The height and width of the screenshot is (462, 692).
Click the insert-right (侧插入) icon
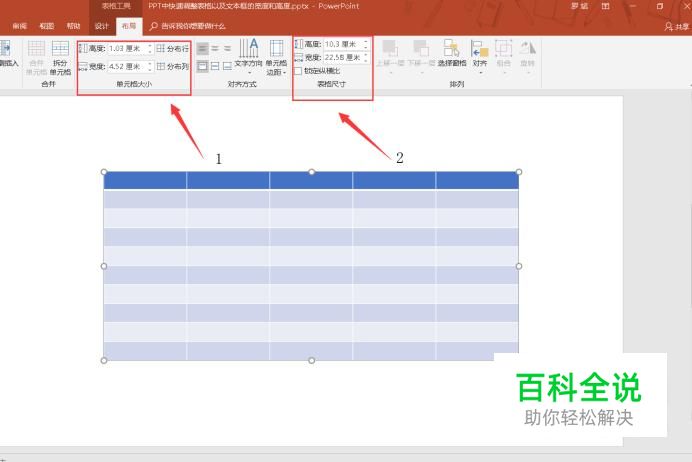tap(5, 48)
